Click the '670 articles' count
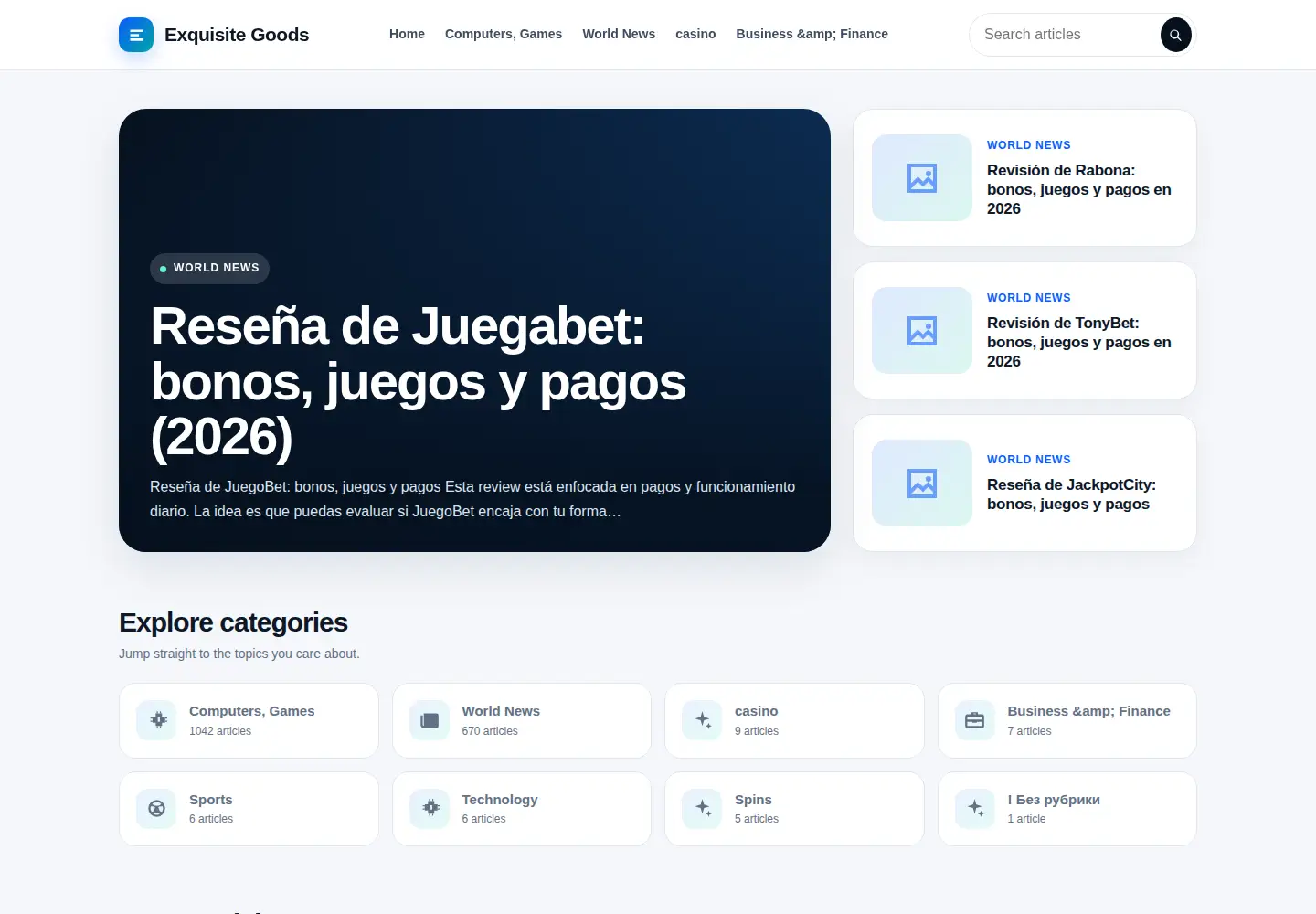Viewport: 1316px width, 914px height. 490,731
